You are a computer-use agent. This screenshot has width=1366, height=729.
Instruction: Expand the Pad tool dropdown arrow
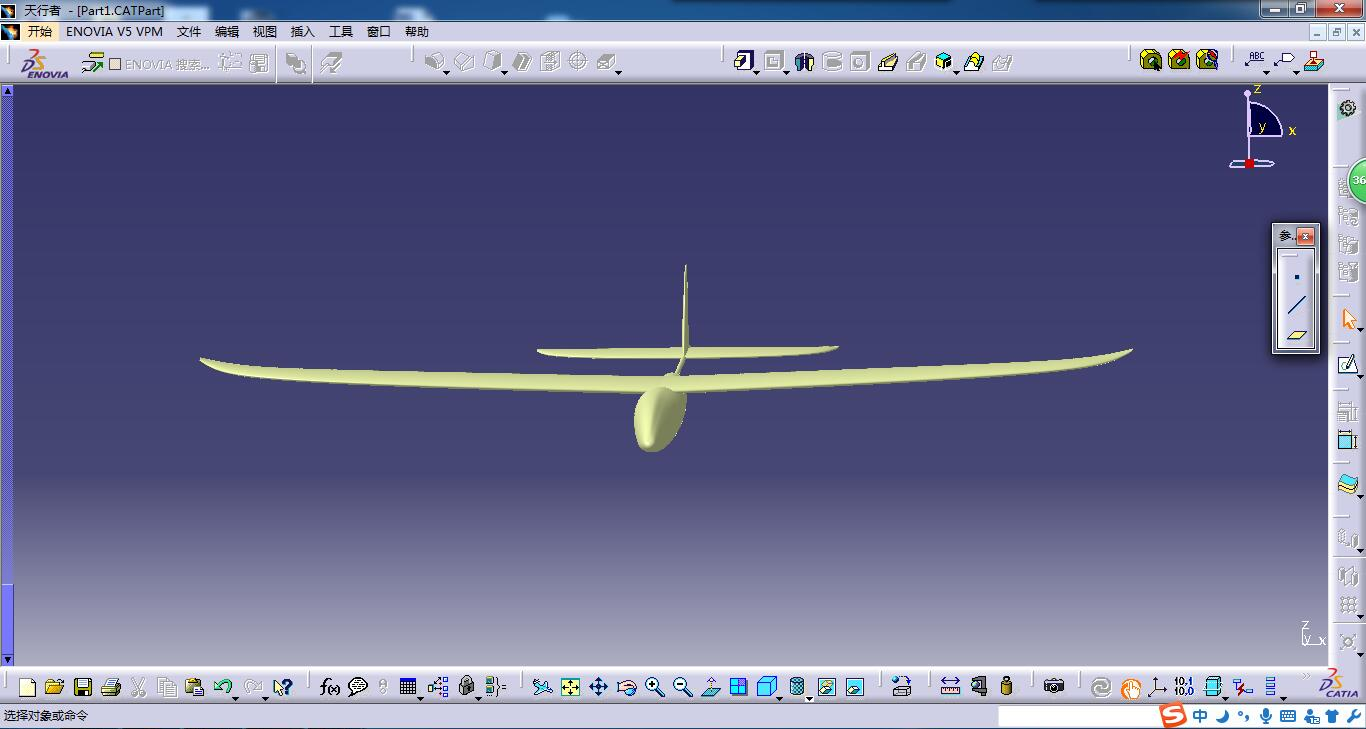(756, 72)
